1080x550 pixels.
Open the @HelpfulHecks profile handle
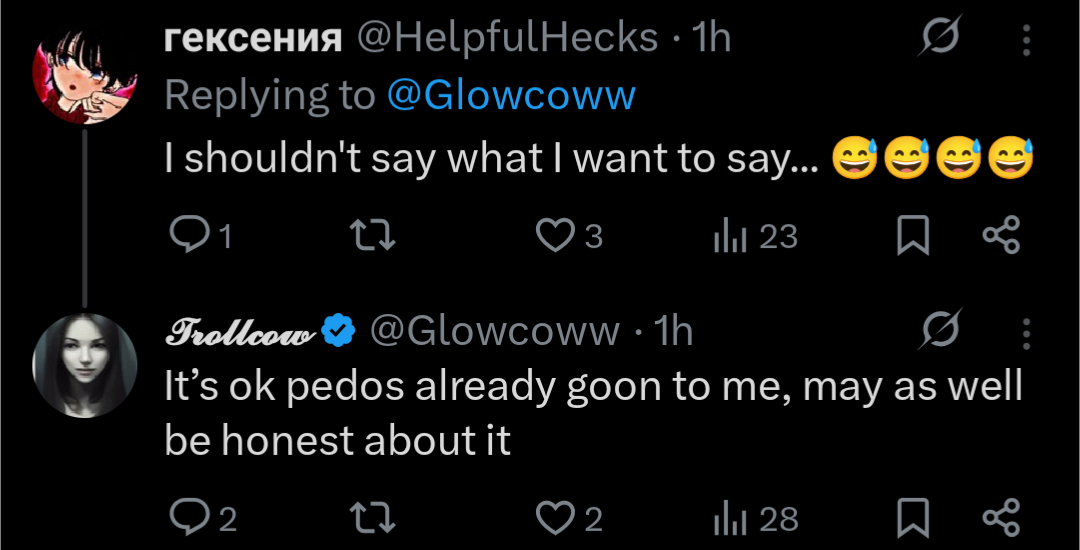(x=507, y=38)
